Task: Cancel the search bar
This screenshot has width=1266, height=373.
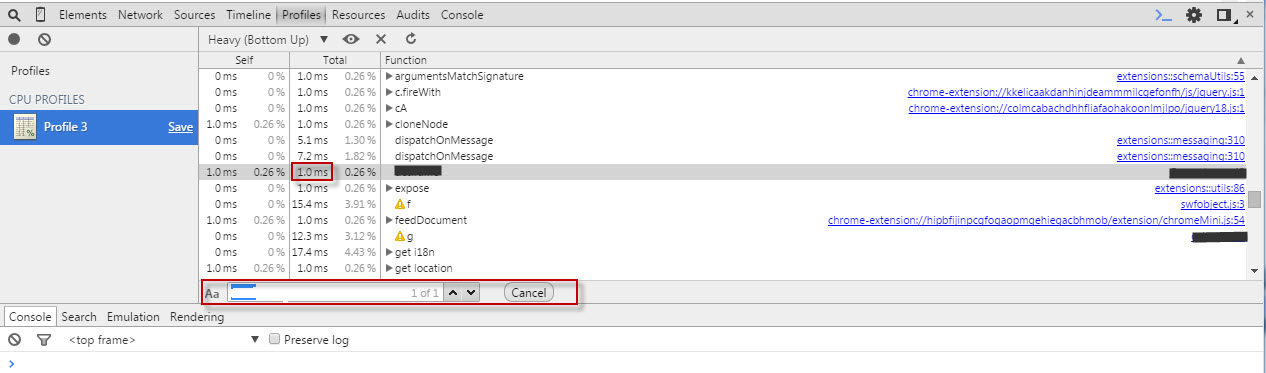Action: pos(530,293)
